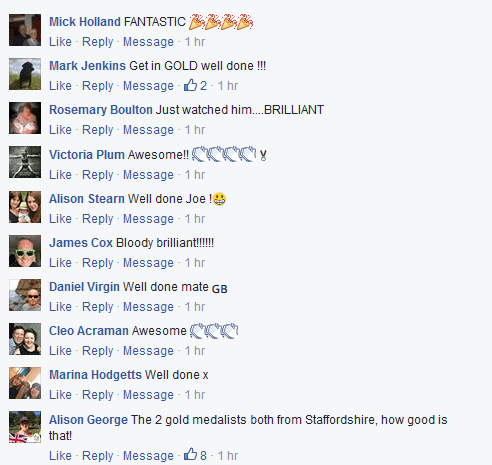Open Mick Holland's profile picture
This screenshot has height=465, width=492.
click(25, 30)
